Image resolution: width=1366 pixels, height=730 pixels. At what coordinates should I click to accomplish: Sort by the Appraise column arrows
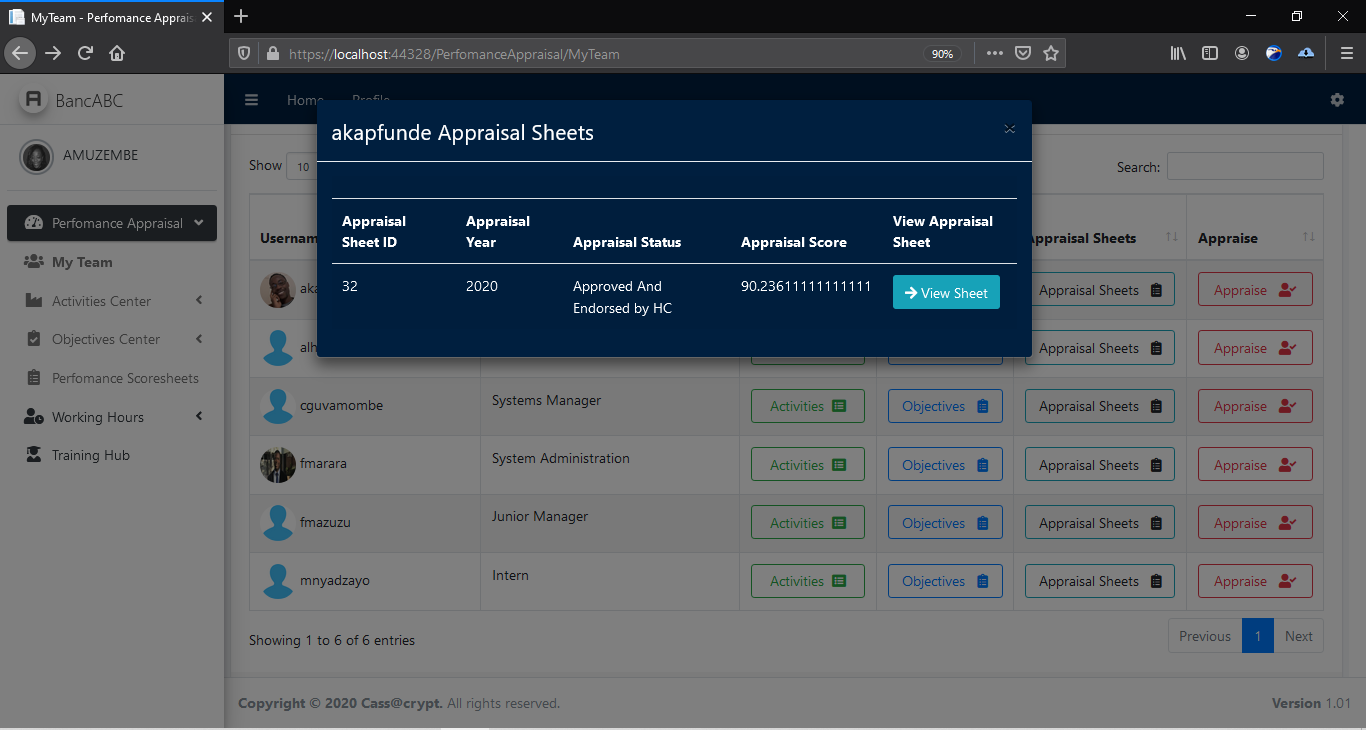[1308, 237]
